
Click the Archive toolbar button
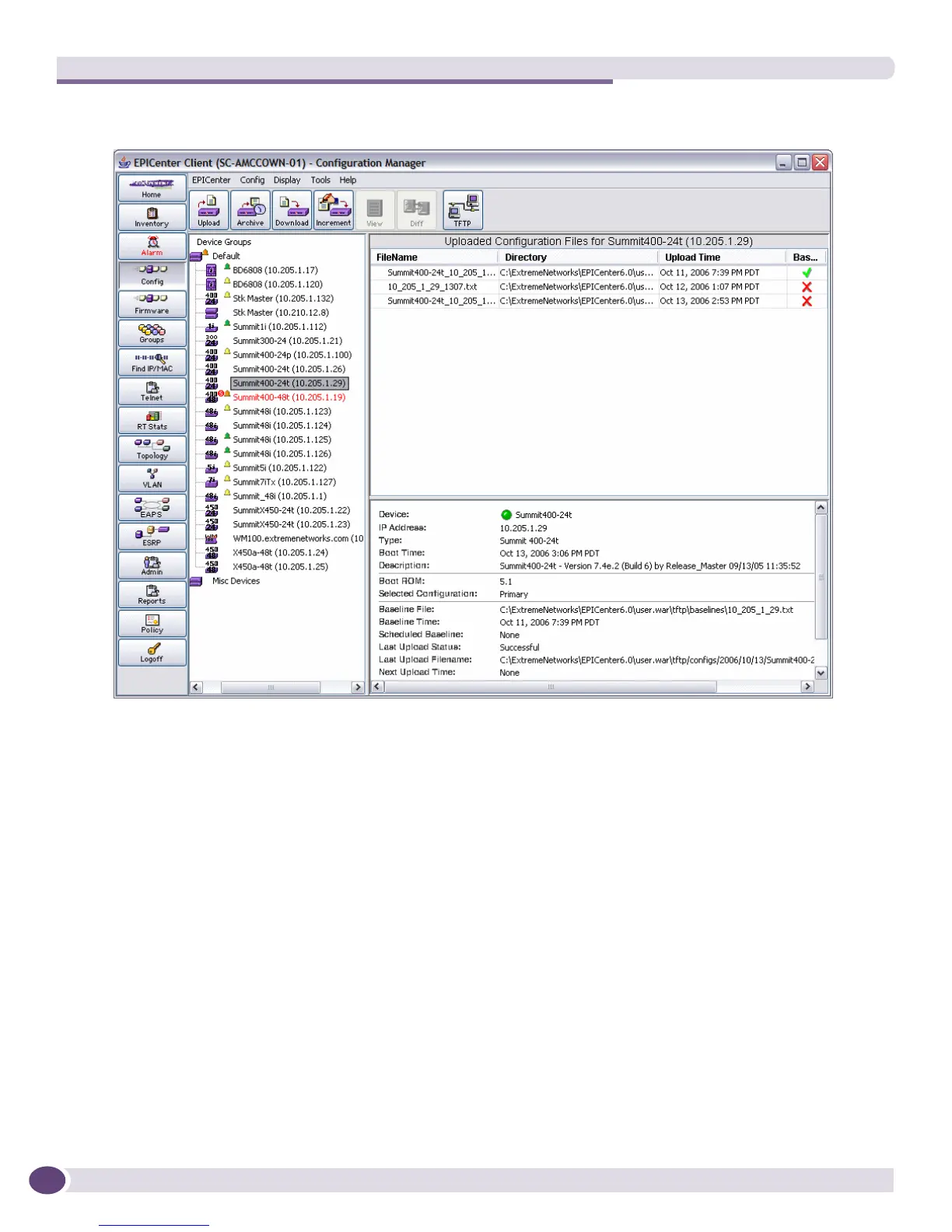coord(250,210)
